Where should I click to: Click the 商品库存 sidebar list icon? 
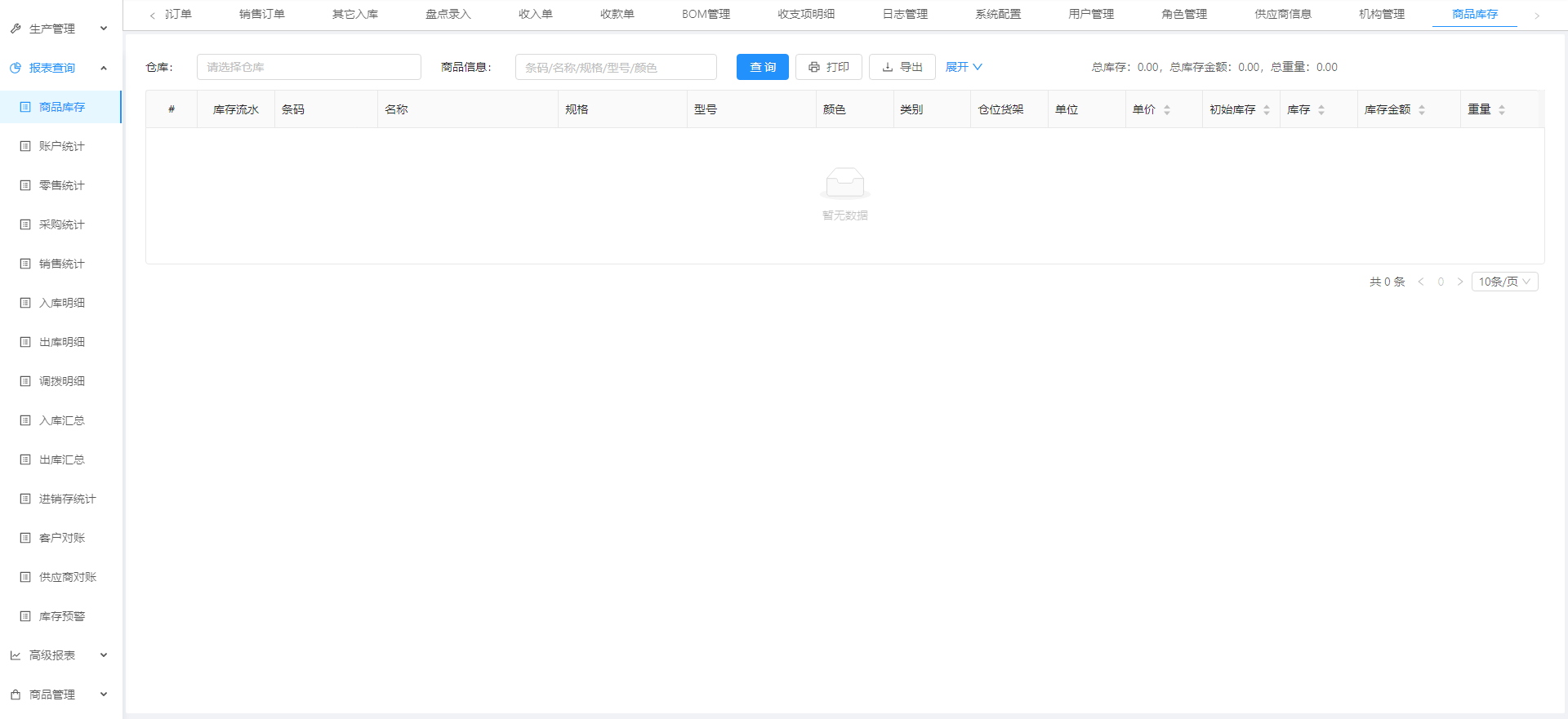tap(25, 107)
